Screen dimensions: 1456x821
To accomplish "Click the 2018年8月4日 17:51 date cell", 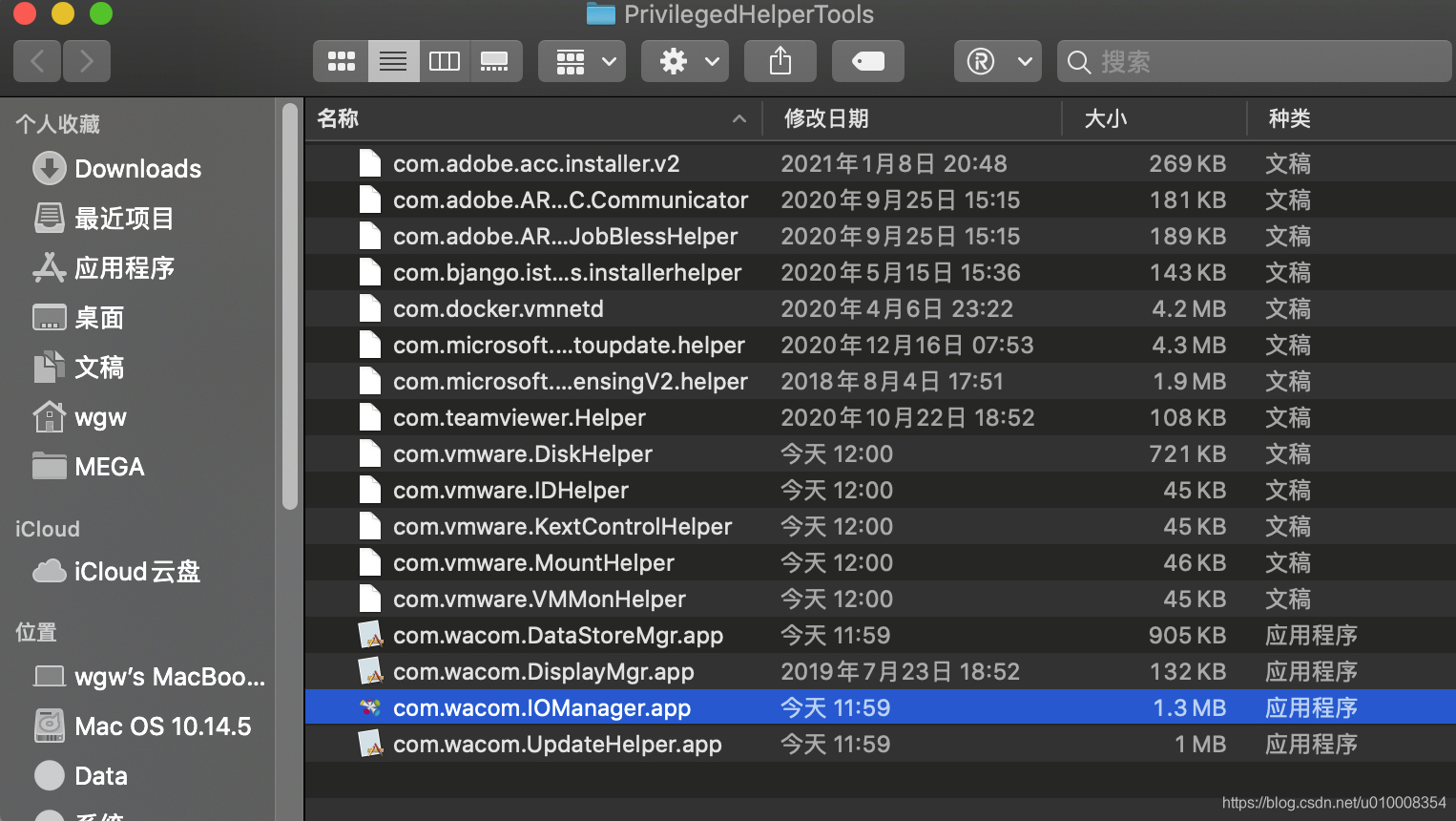I will click(x=892, y=382).
